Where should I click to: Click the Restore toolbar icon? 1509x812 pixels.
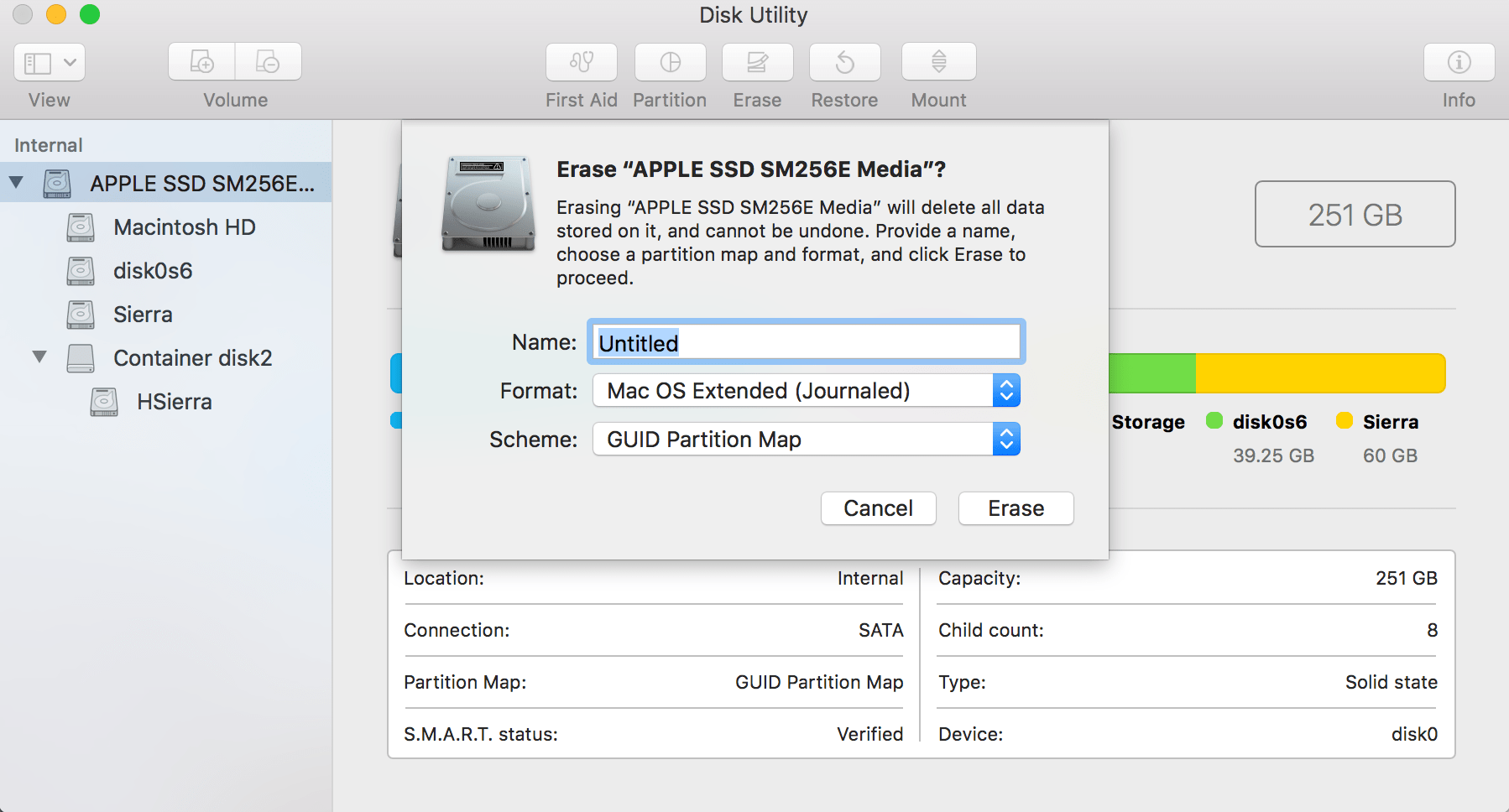(x=845, y=62)
